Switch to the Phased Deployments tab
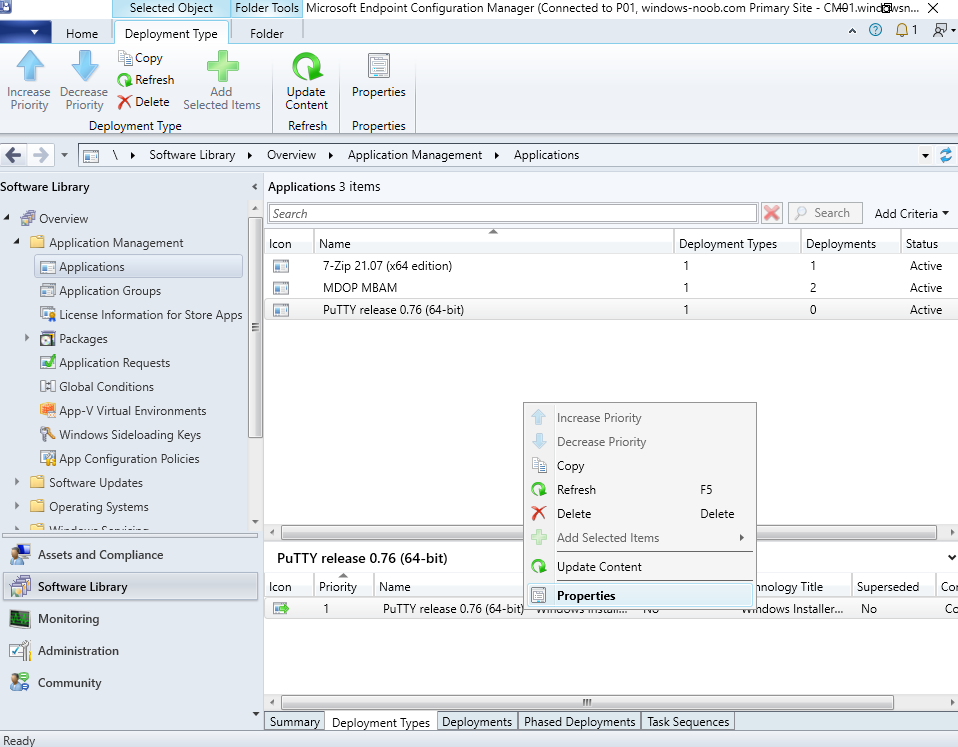This screenshot has height=747, width=958. (580, 722)
